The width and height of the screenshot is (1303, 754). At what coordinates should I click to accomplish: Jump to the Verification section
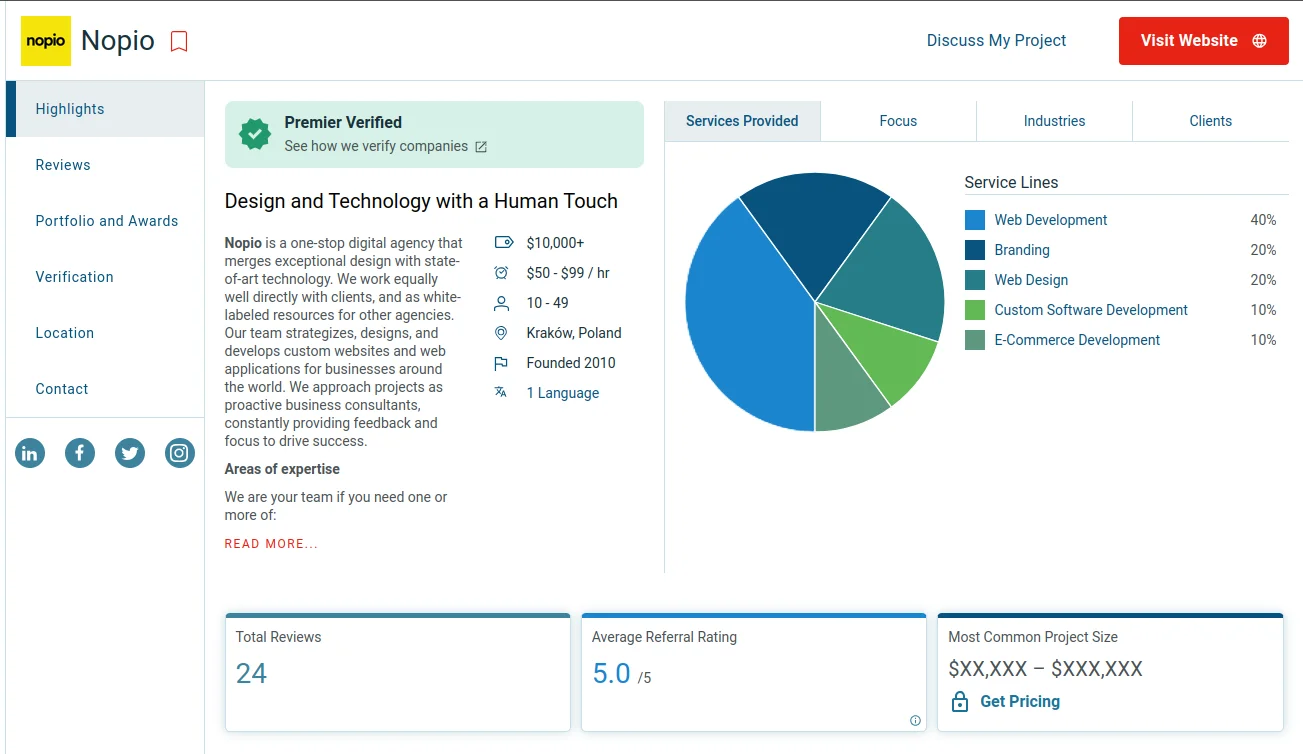coord(105,277)
